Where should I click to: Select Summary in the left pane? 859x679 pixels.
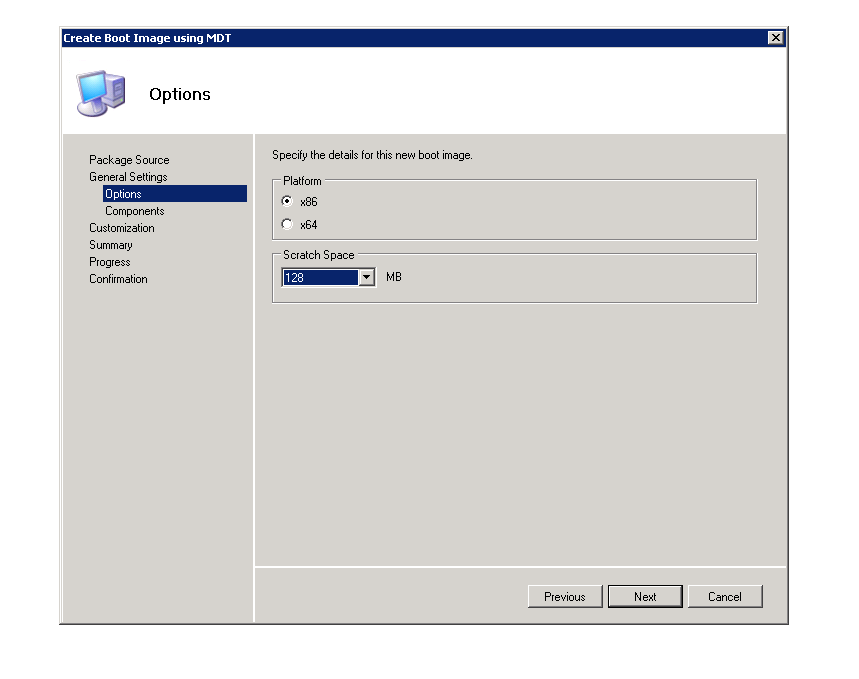coord(110,245)
